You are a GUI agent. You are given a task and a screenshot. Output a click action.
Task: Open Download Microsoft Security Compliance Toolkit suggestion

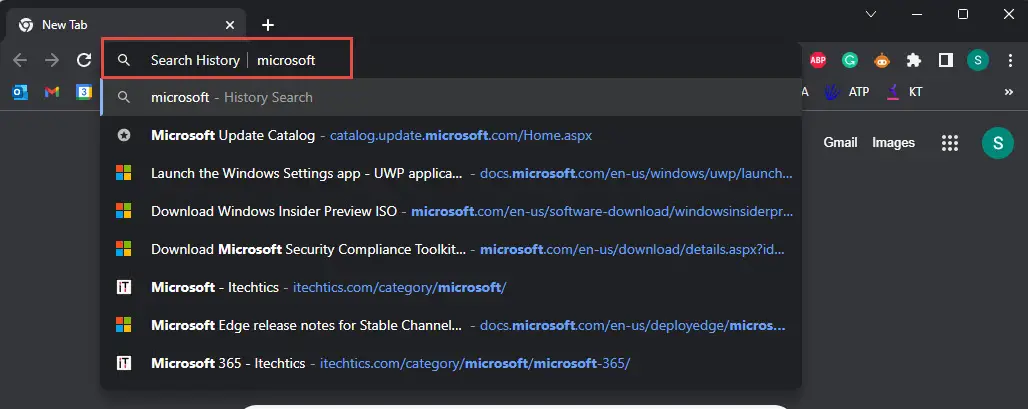pyautogui.click(x=451, y=250)
